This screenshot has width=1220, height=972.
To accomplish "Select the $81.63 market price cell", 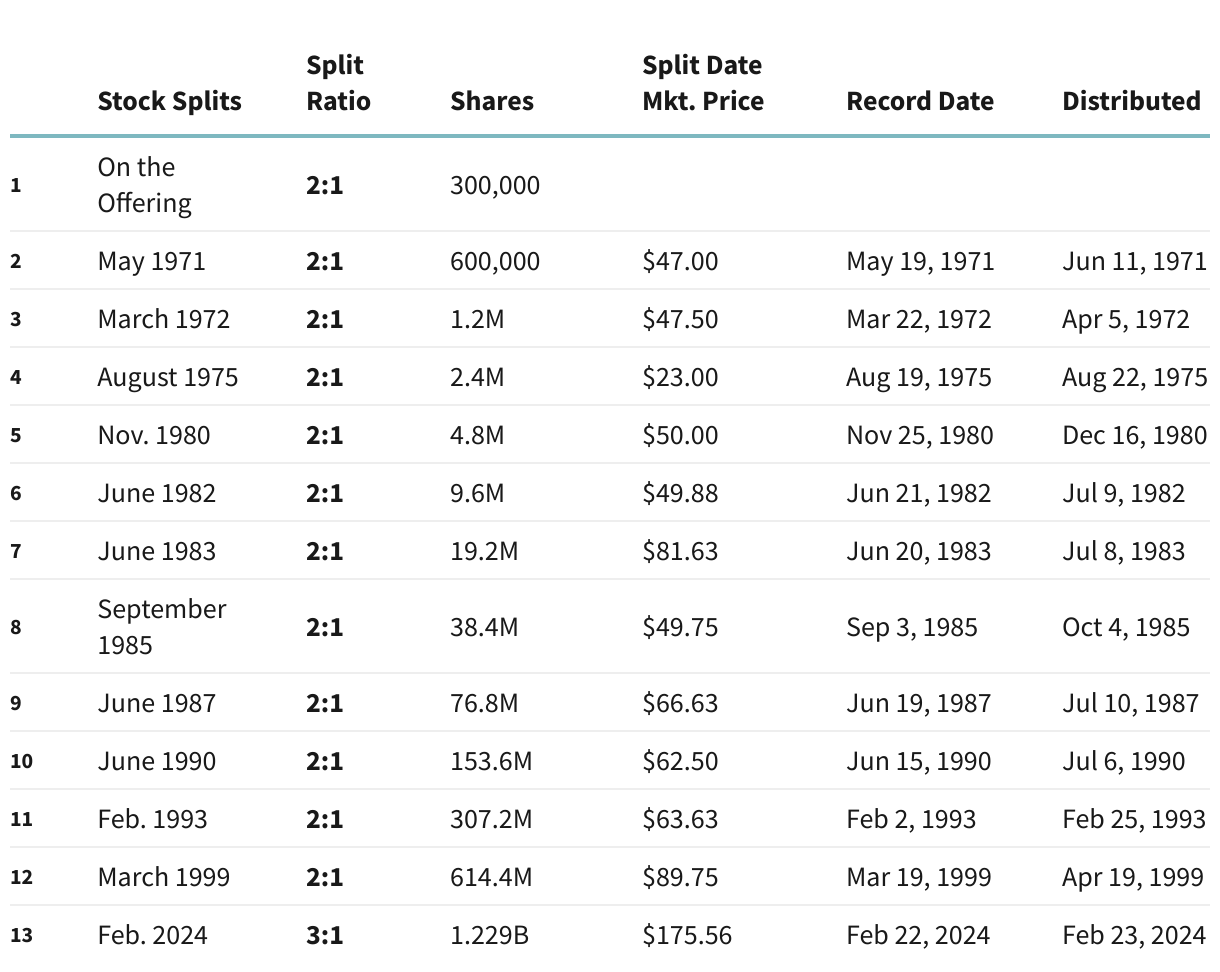I will [680, 551].
